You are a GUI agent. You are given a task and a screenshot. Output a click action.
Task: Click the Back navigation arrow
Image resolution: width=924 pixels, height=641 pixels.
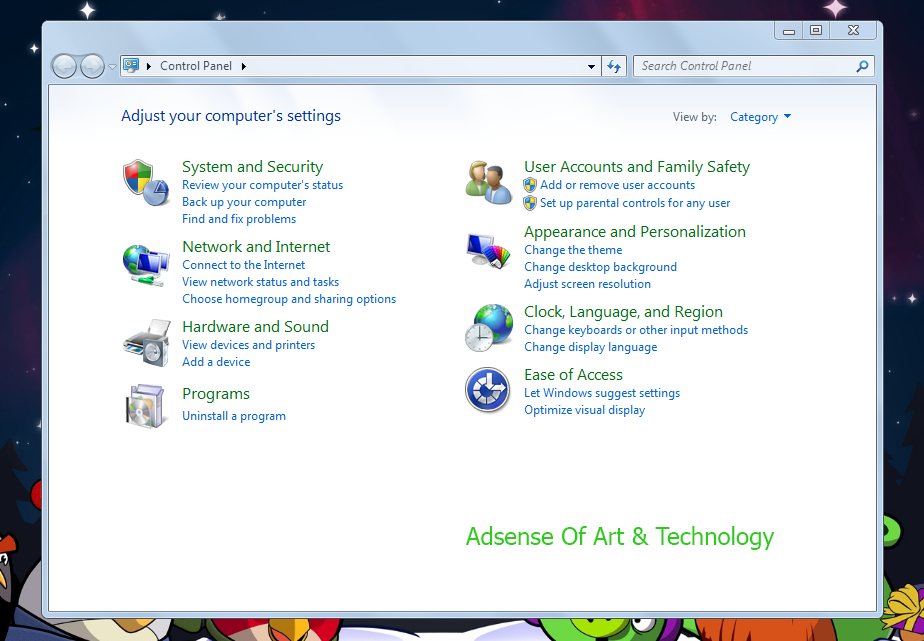(x=64, y=66)
